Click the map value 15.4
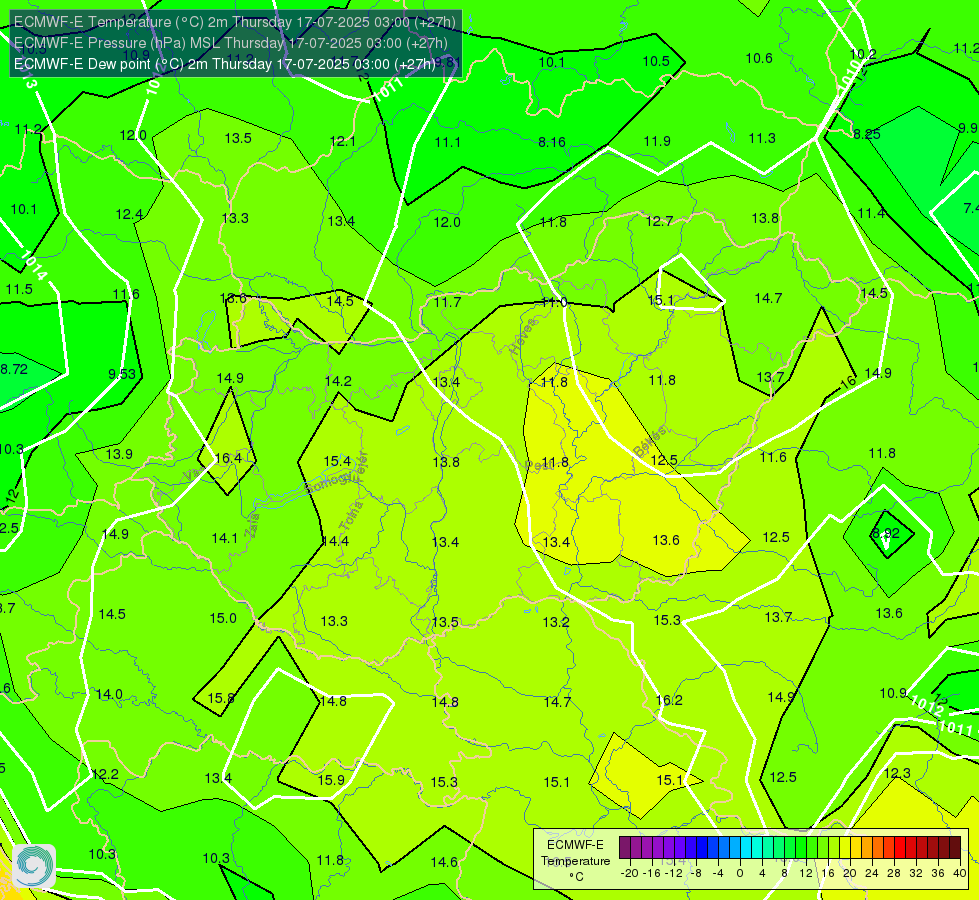This screenshot has height=900, width=979. pos(337,461)
